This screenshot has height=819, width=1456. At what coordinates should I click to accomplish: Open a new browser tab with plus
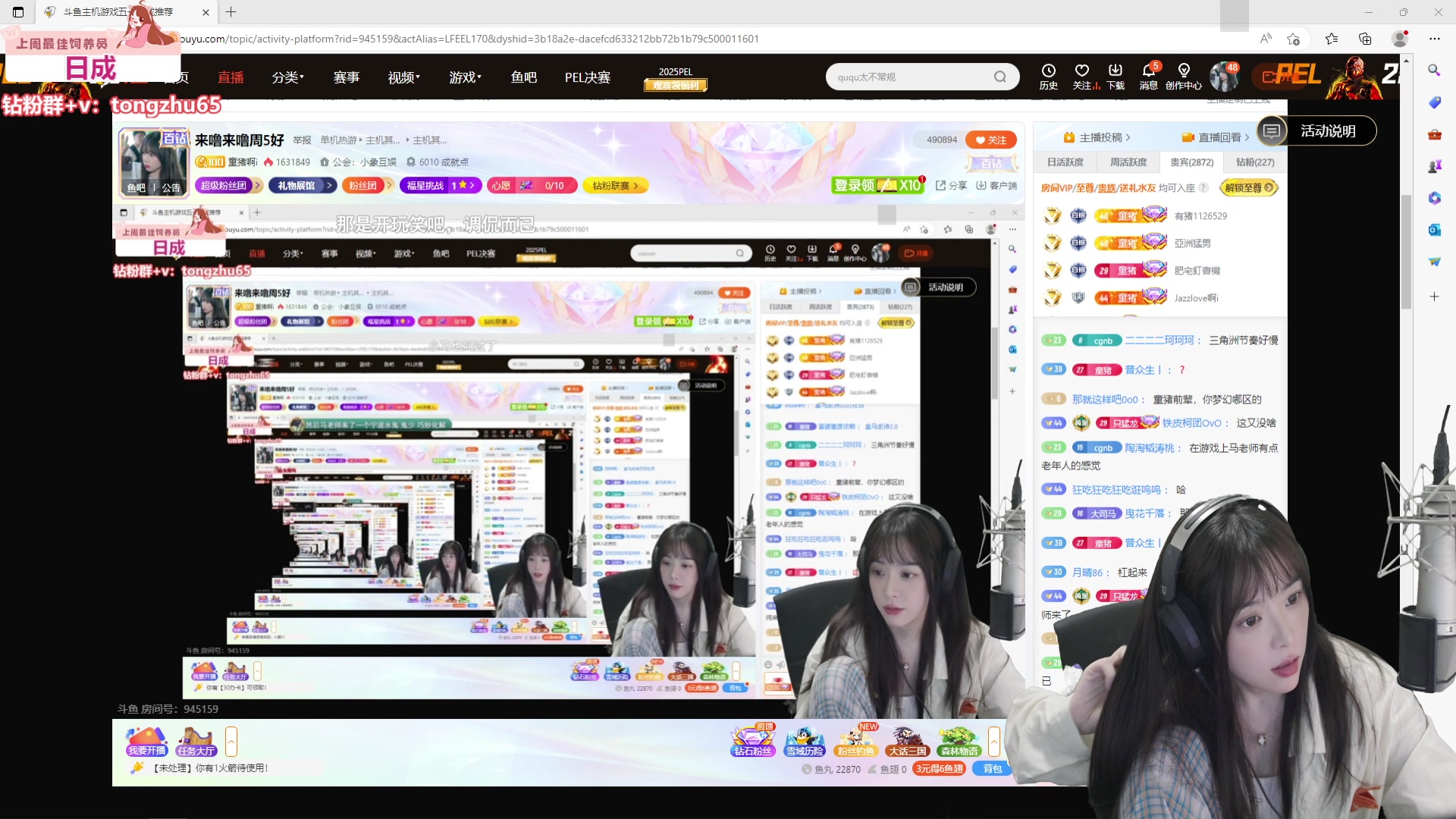tap(231, 12)
